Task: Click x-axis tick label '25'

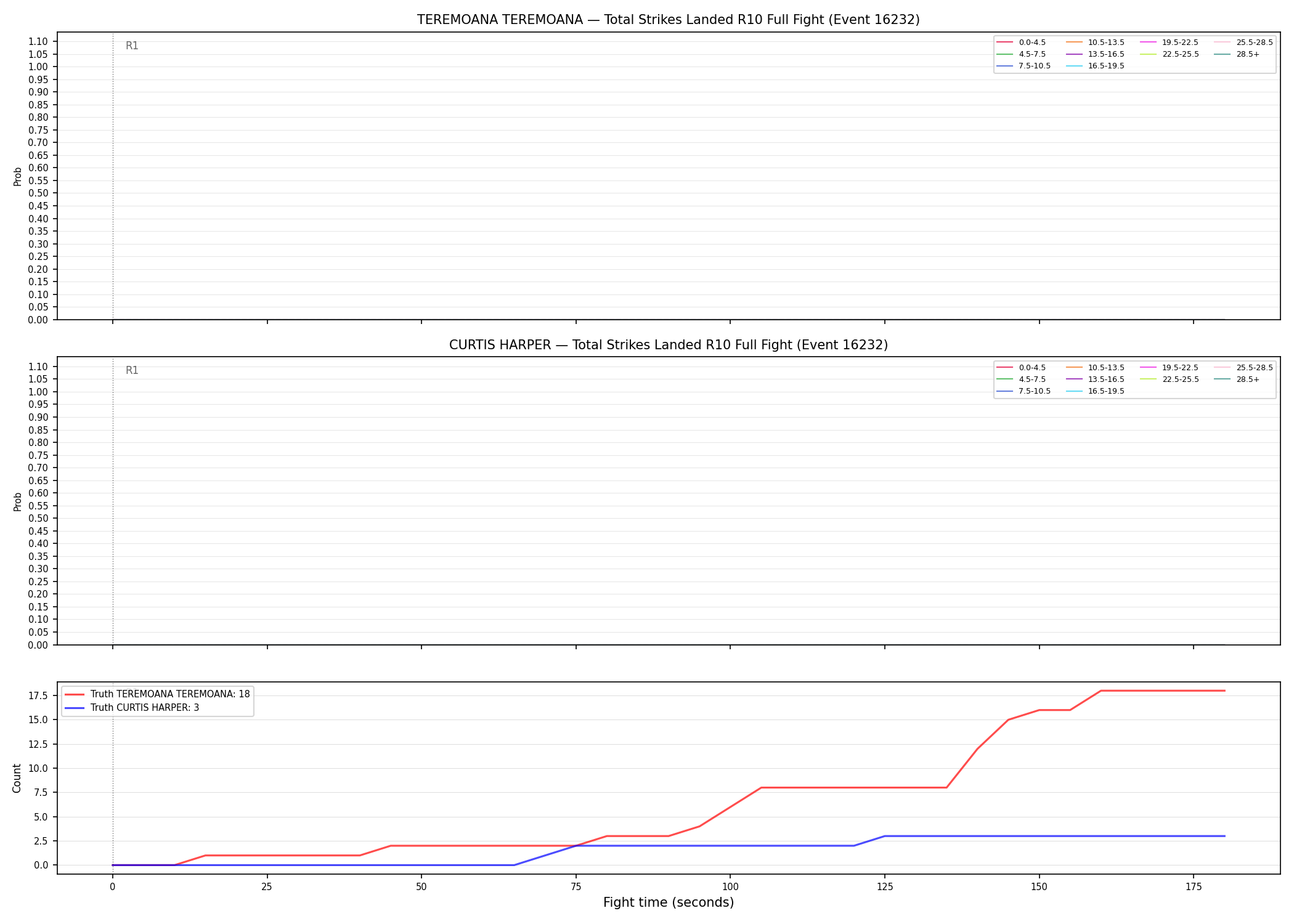Action: click(x=267, y=887)
